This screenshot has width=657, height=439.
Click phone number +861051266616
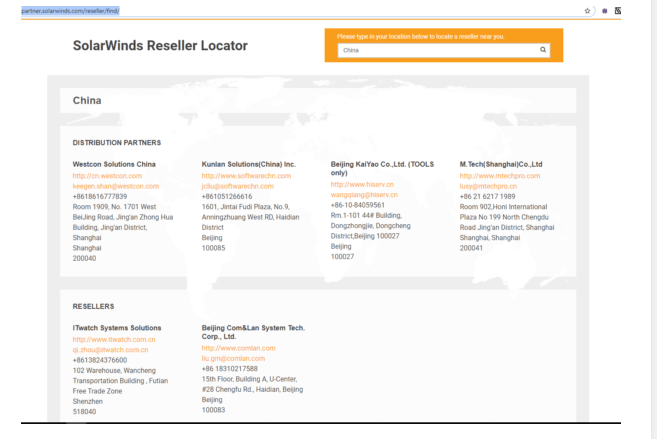pyautogui.click(x=227, y=196)
